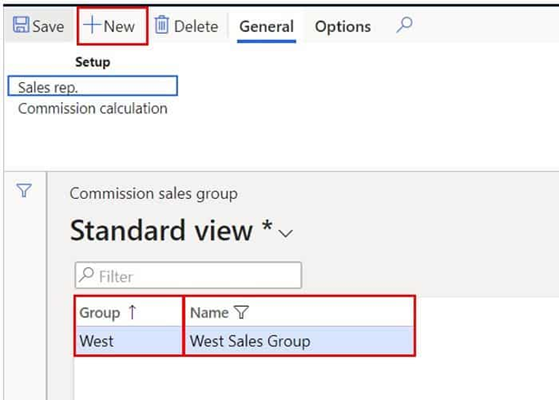Click the Delete trash can icon
The width and height of the screenshot is (559, 400).
[161, 25]
